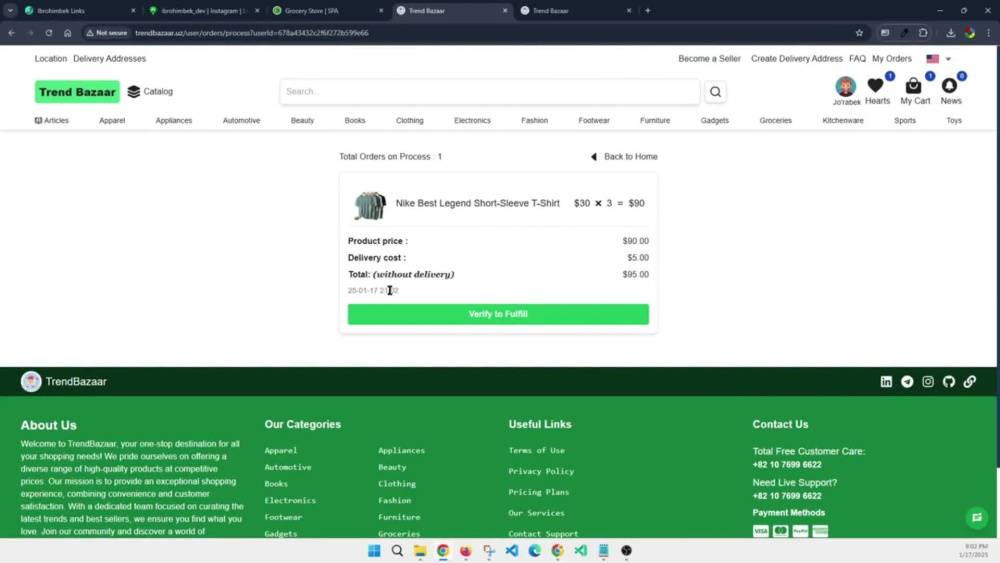Select the Toys category

click(953, 121)
